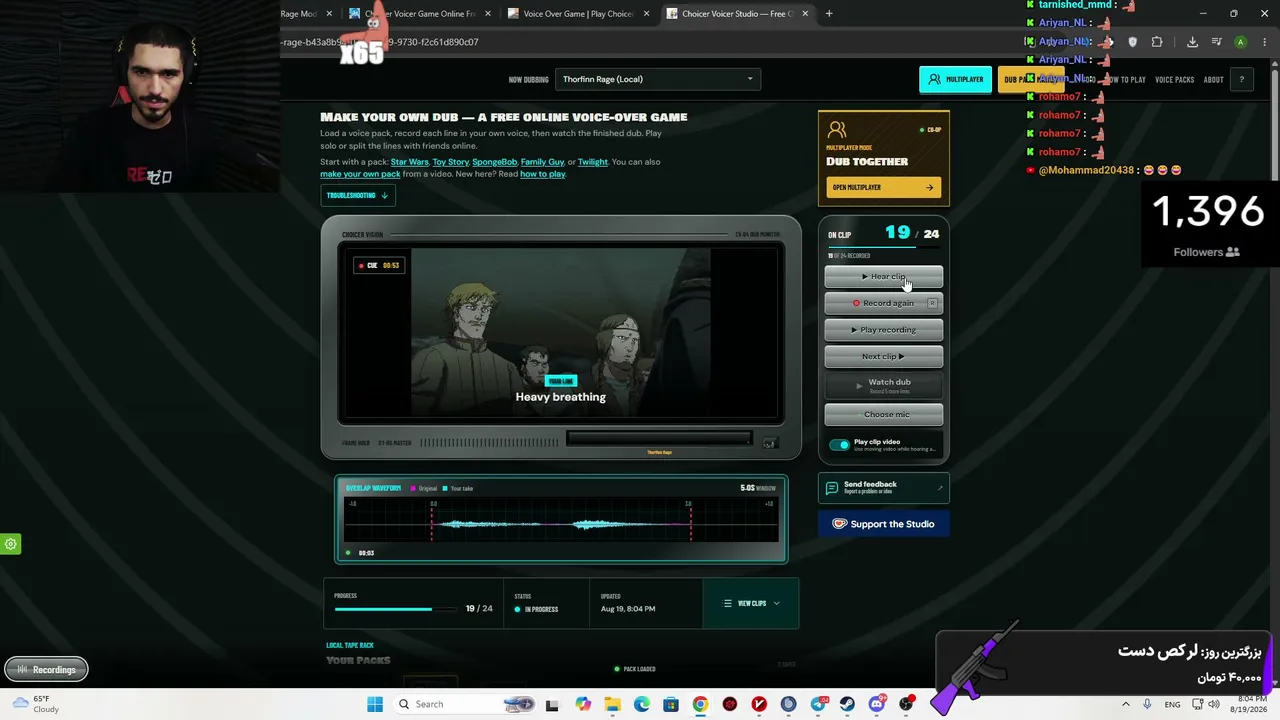The height and width of the screenshot is (720, 1280).
Task: Click the ENG language indicator
Action: tap(1172, 704)
